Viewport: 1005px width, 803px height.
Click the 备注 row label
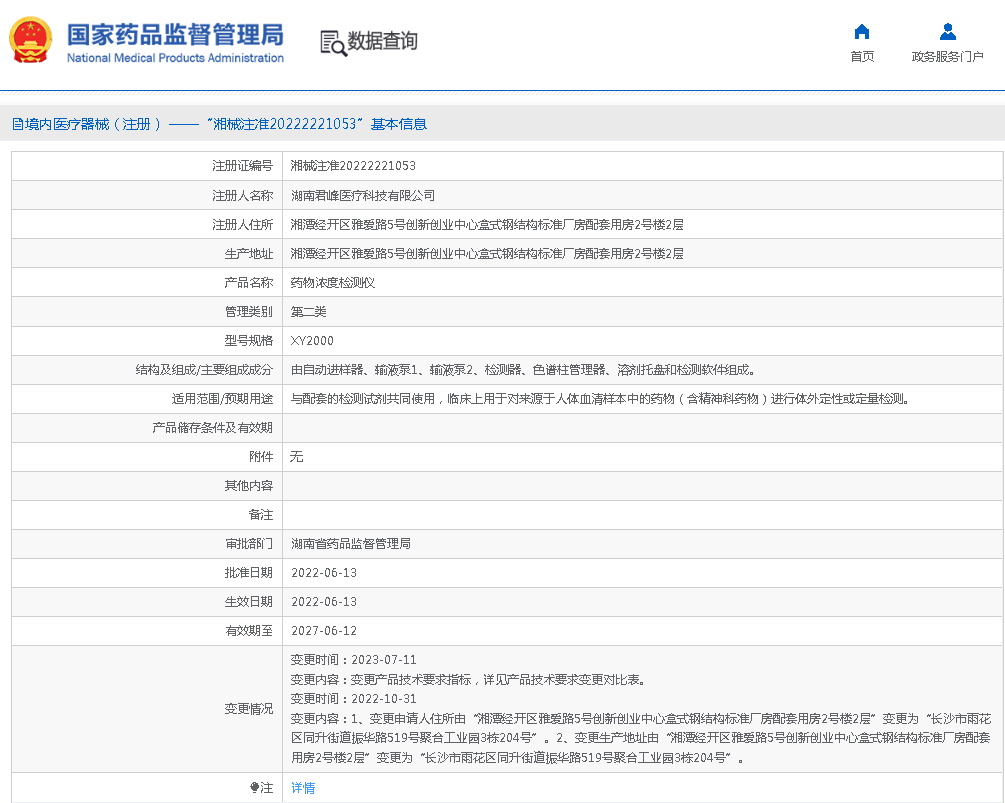click(261, 515)
